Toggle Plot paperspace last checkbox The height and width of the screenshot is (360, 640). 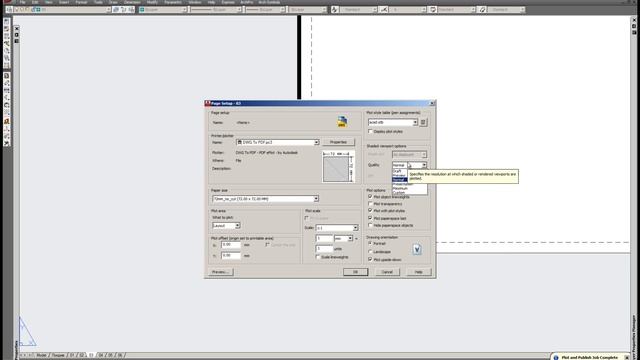click(371, 218)
